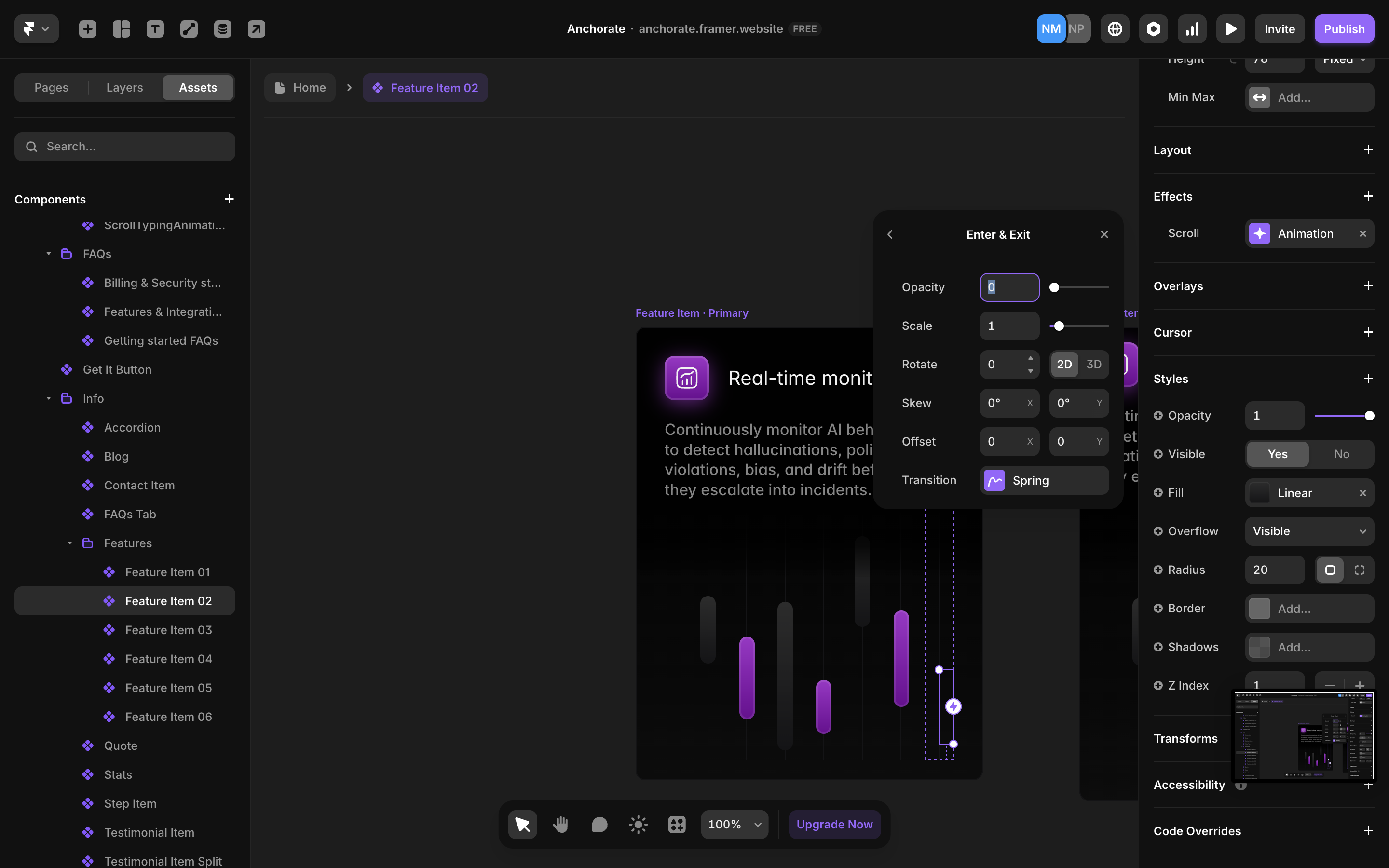The image size is (1389, 868).
Task: Start preview with the play icon
Action: tap(1231, 29)
